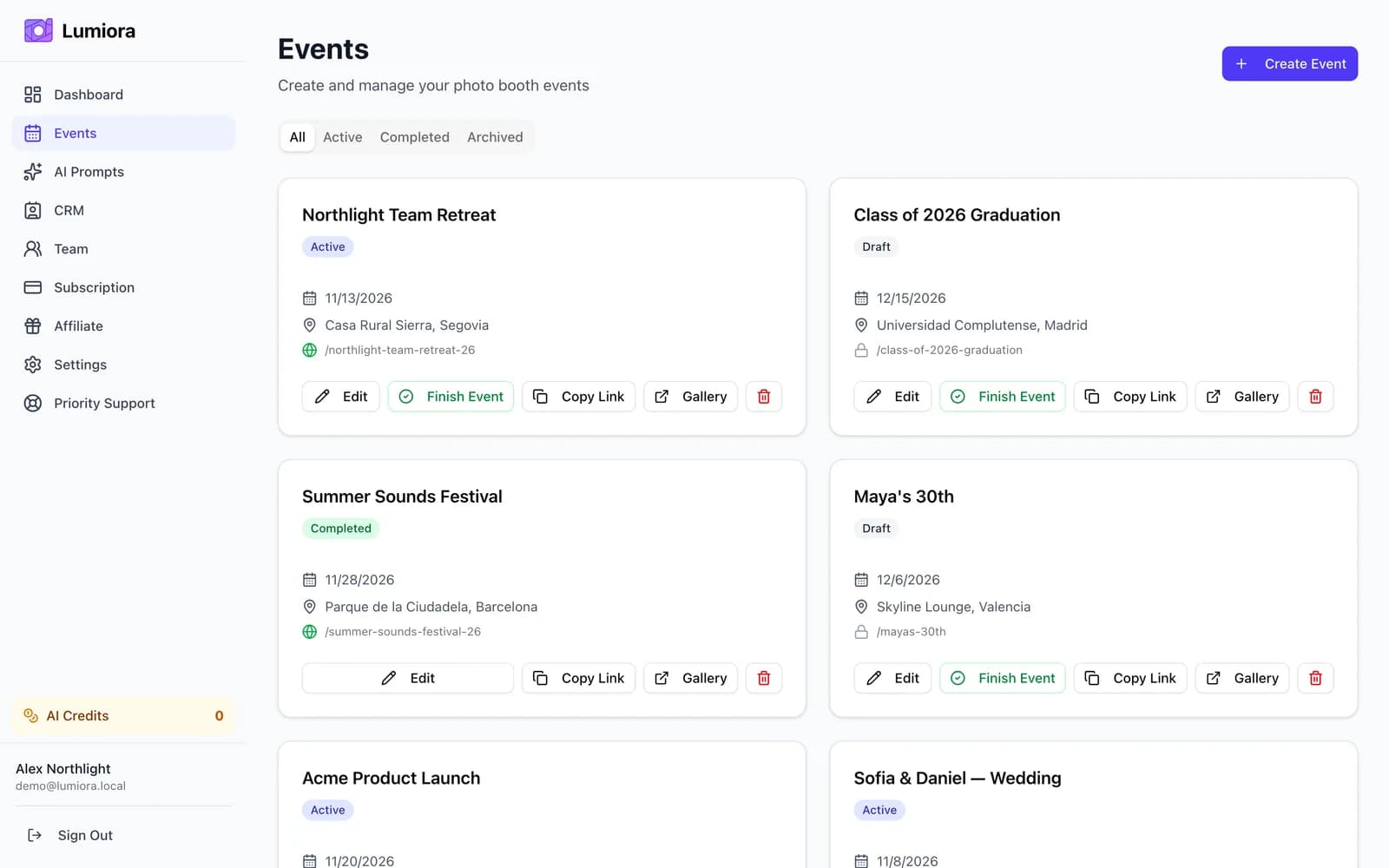Click lock icon beside /class-of-2026-graduation
Image resolution: width=1389 pixels, height=868 pixels.
[861, 350]
